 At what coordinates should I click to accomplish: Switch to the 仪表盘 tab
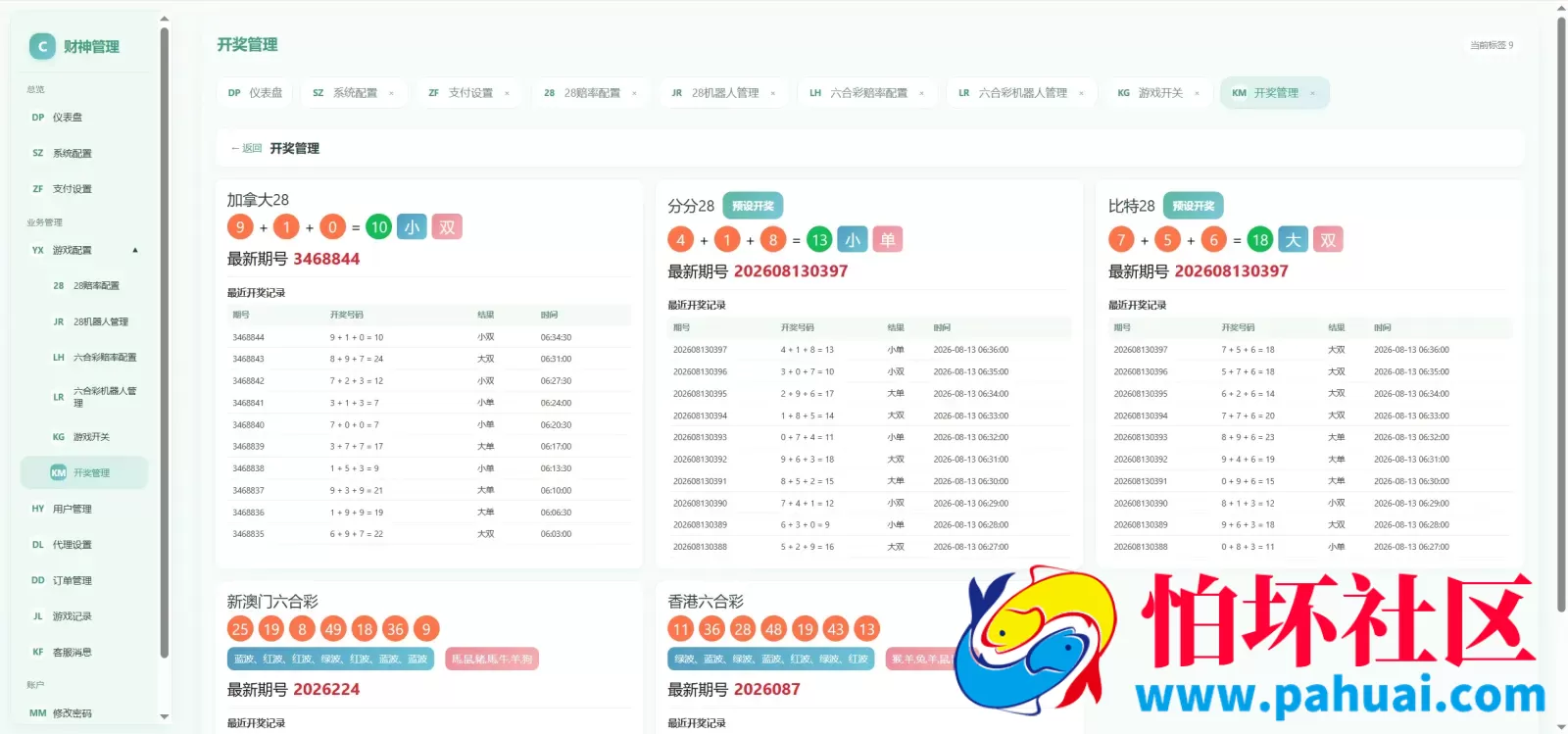pos(255,93)
